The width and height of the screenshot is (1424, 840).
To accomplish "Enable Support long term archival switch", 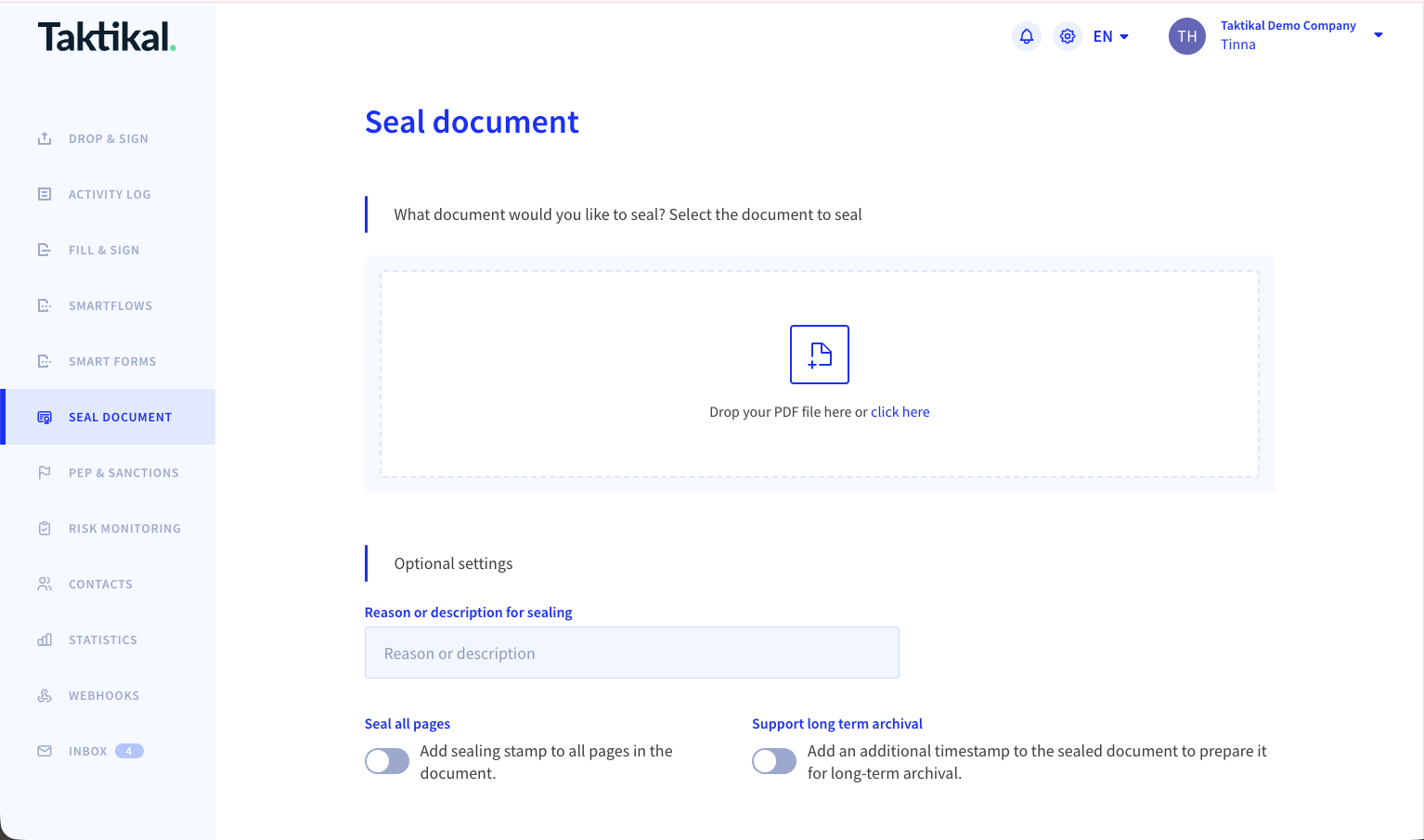I will point(774,761).
